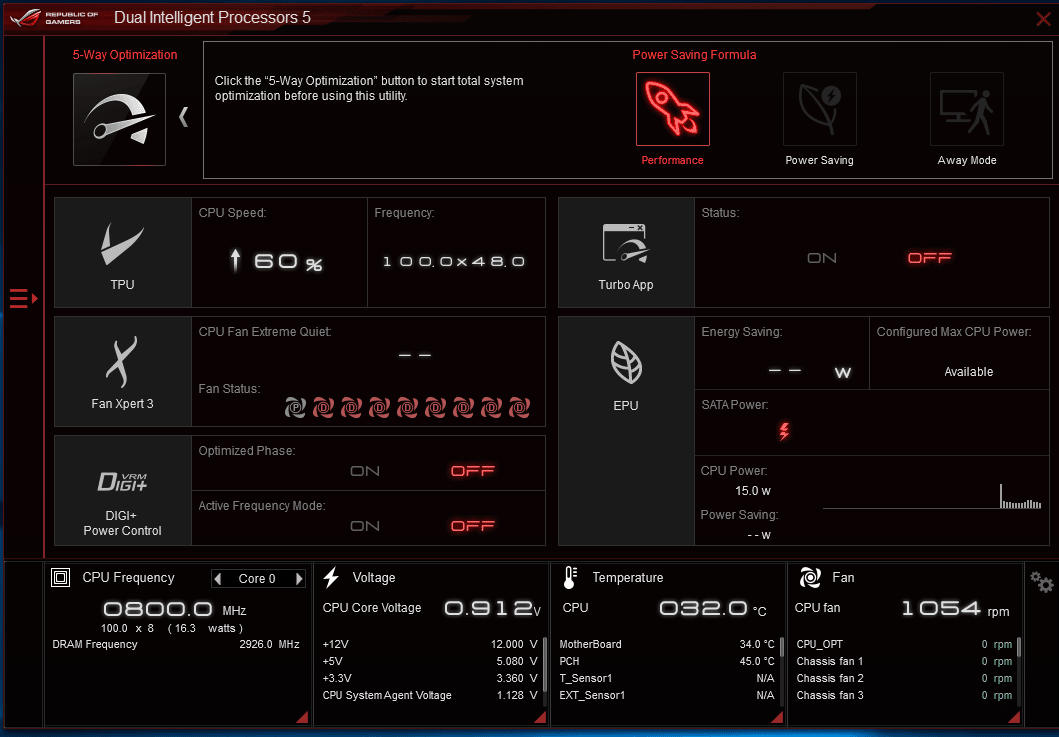Viewport: 1059px width, 737px height.
Task: Click the +3.3V voltage row
Action: coord(430,678)
